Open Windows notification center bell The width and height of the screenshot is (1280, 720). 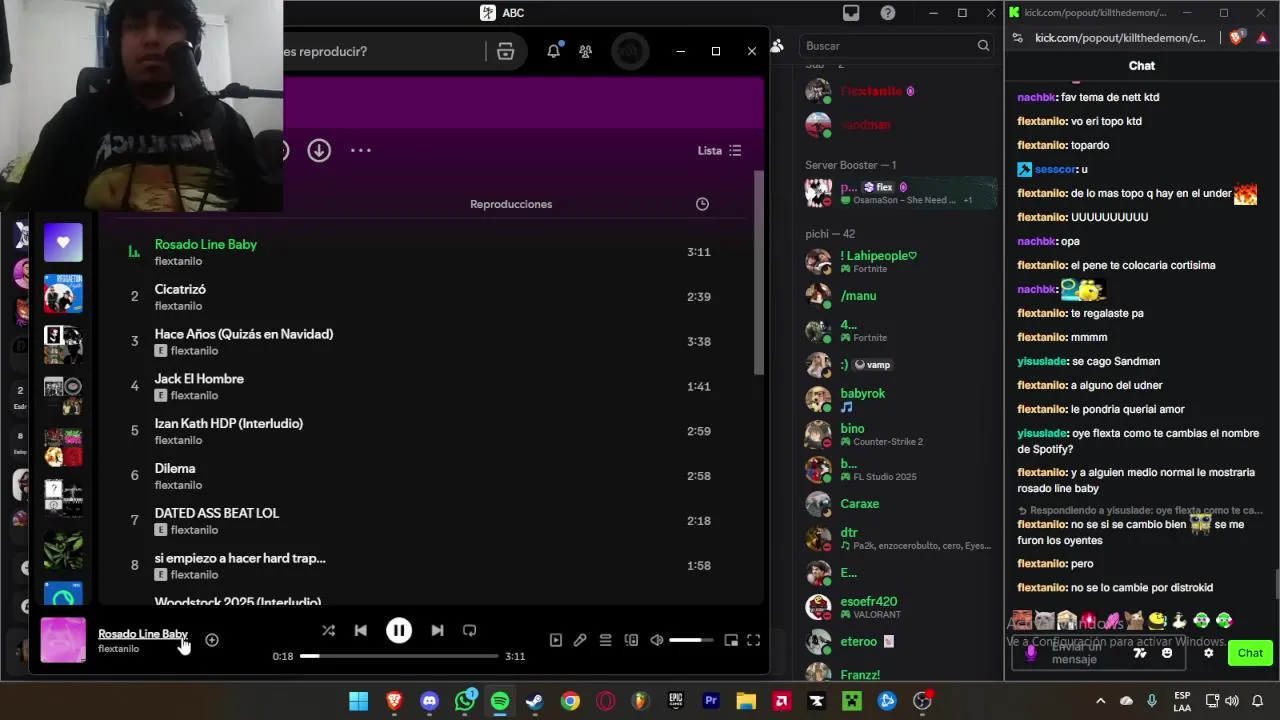click(1258, 701)
